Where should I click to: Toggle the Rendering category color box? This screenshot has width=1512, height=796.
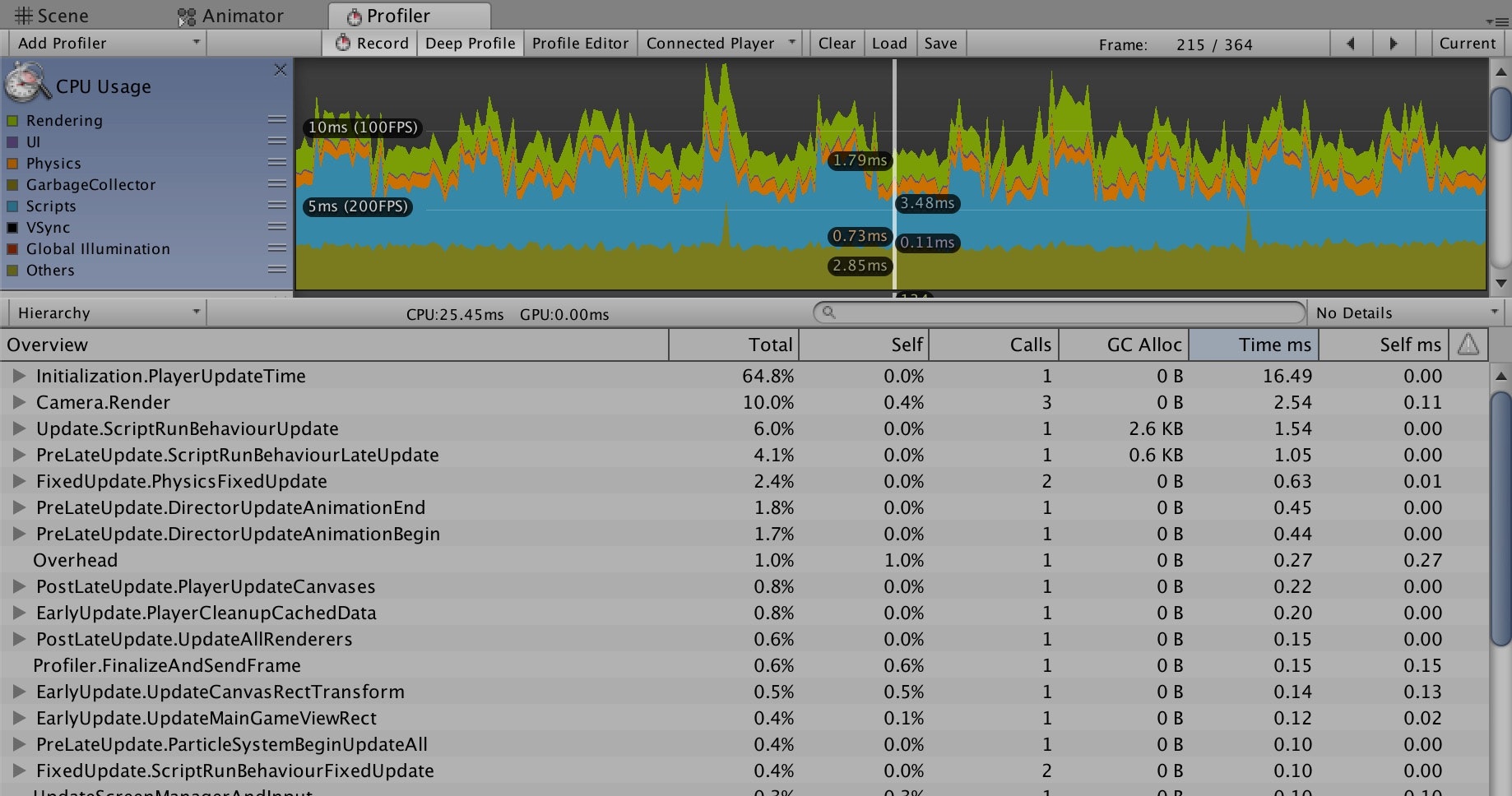pyautogui.click(x=12, y=121)
